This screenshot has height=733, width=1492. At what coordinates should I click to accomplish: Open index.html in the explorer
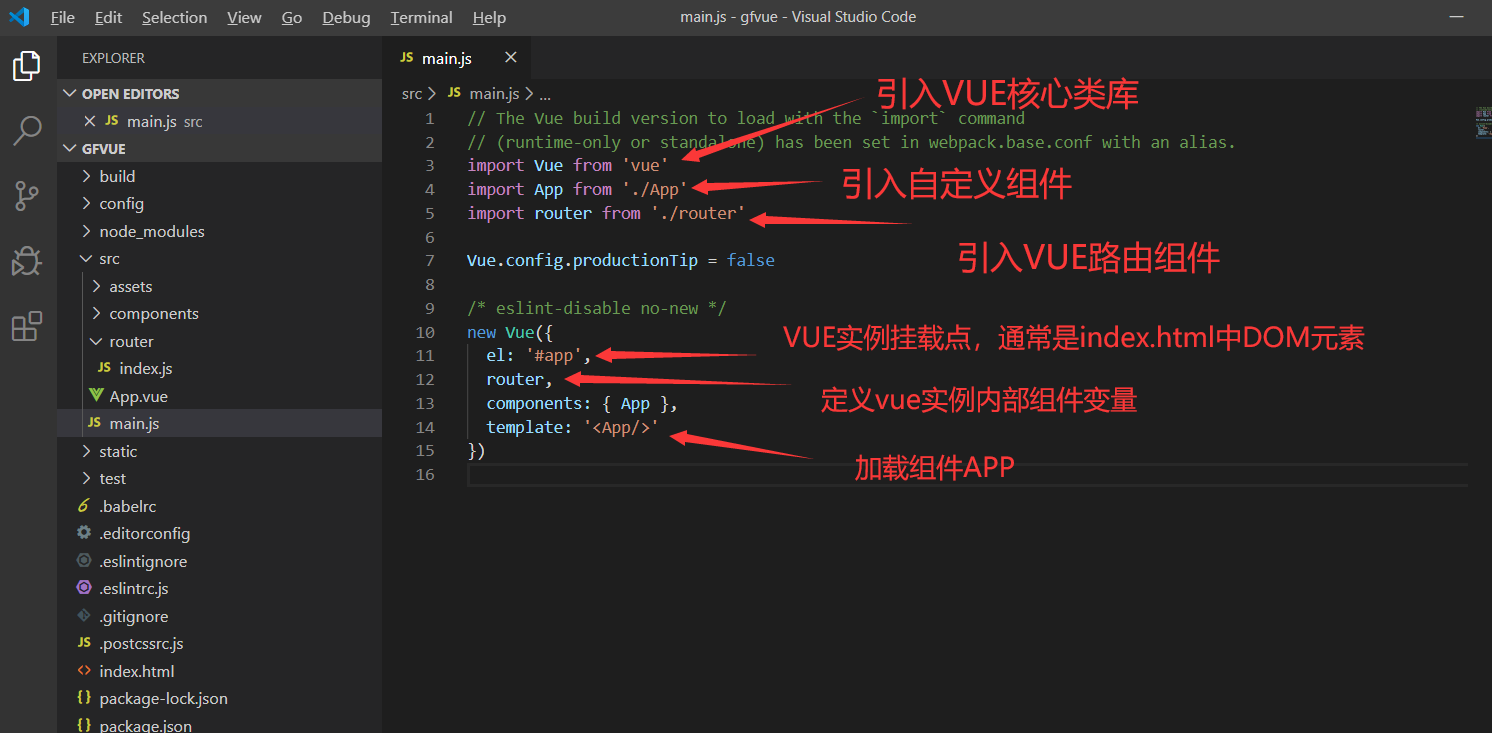(x=219, y=671)
